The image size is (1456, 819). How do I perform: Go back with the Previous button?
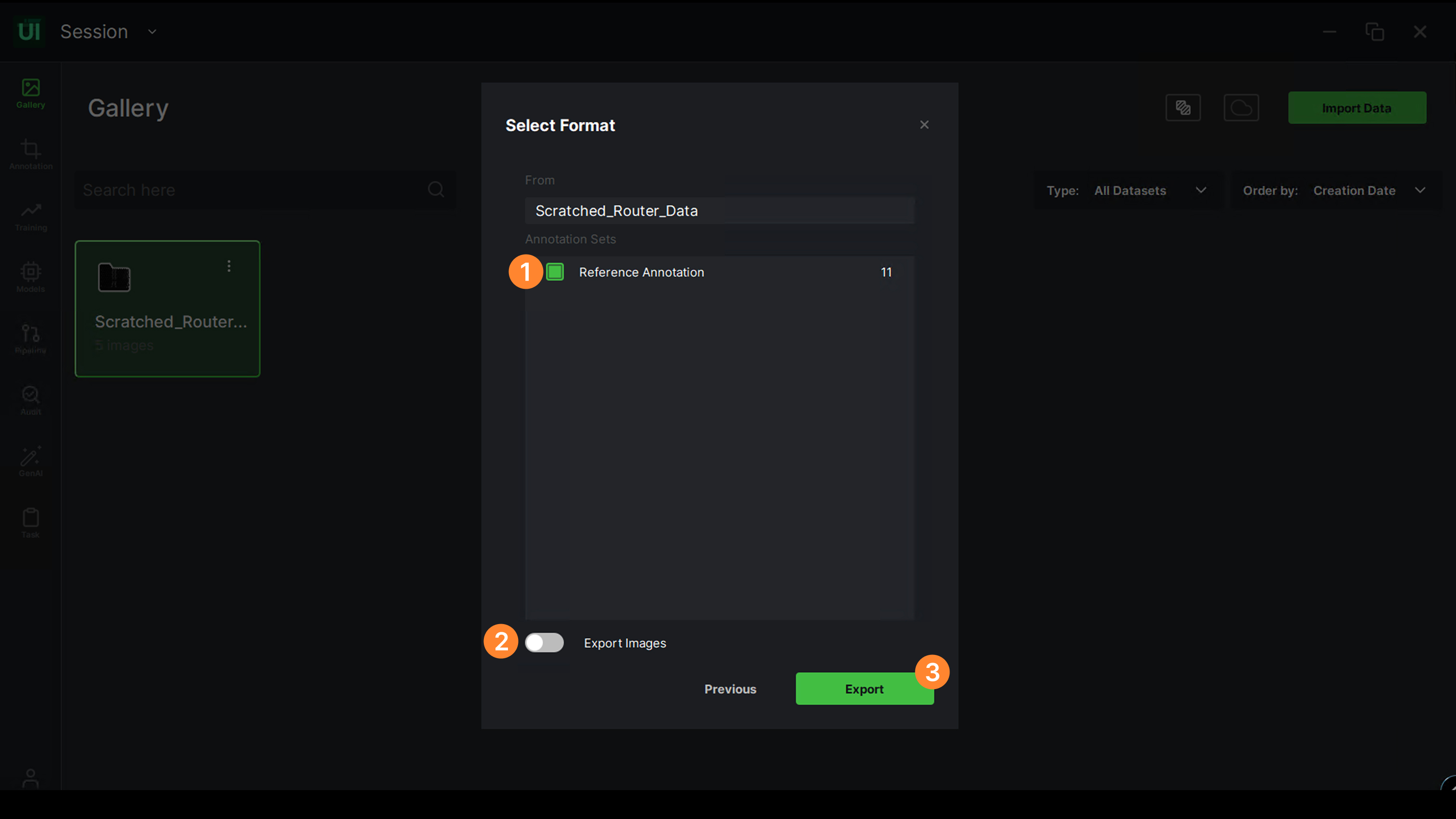point(730,689)
